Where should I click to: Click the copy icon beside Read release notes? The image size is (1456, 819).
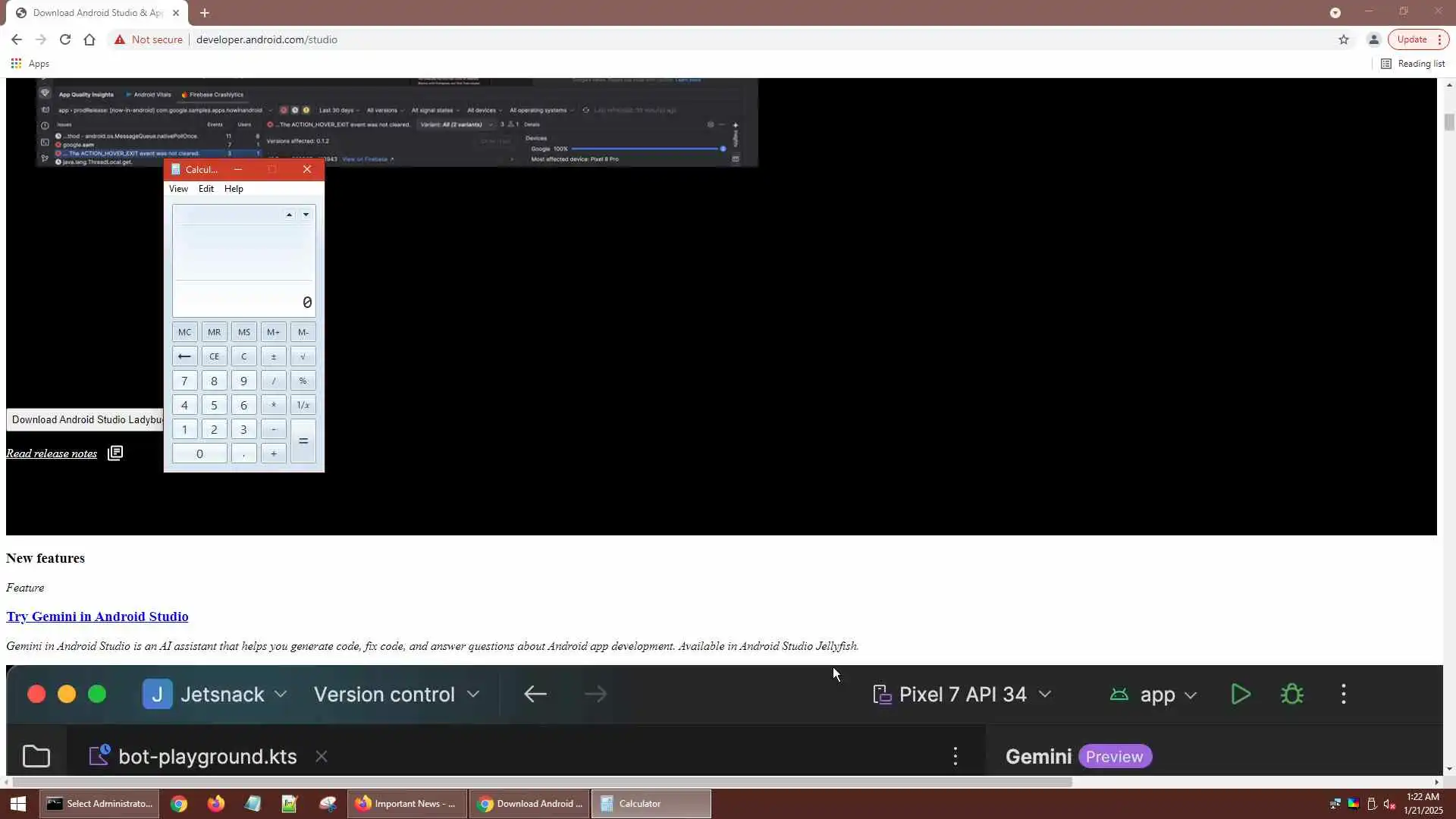[115, 453]
